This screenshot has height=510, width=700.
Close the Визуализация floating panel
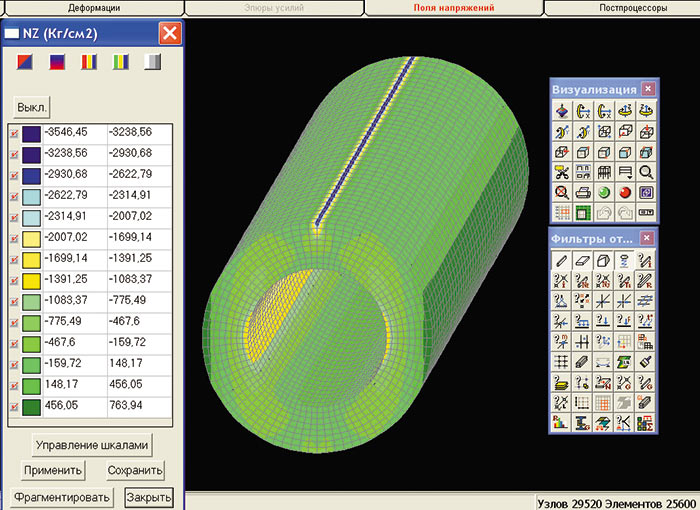tap(647, 89)
